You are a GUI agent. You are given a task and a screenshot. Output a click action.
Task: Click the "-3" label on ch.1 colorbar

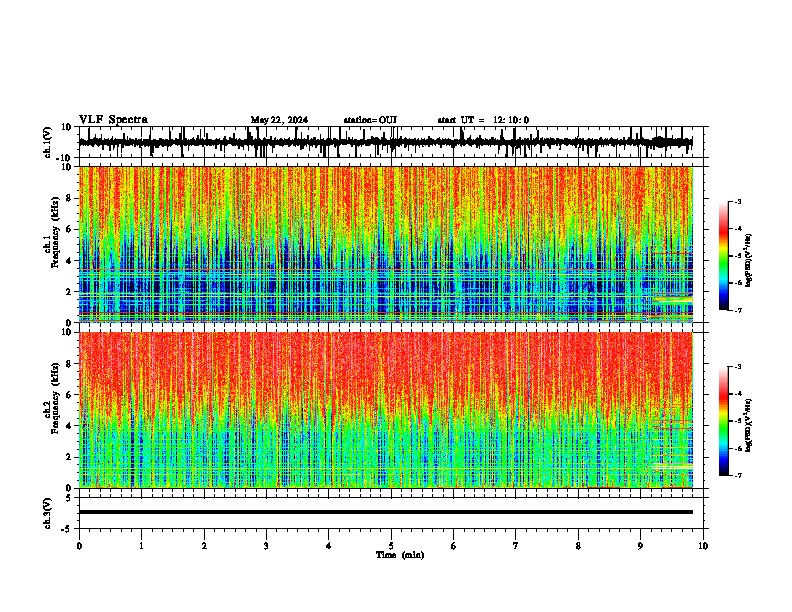pyautogui.click(x=738, y=201)
